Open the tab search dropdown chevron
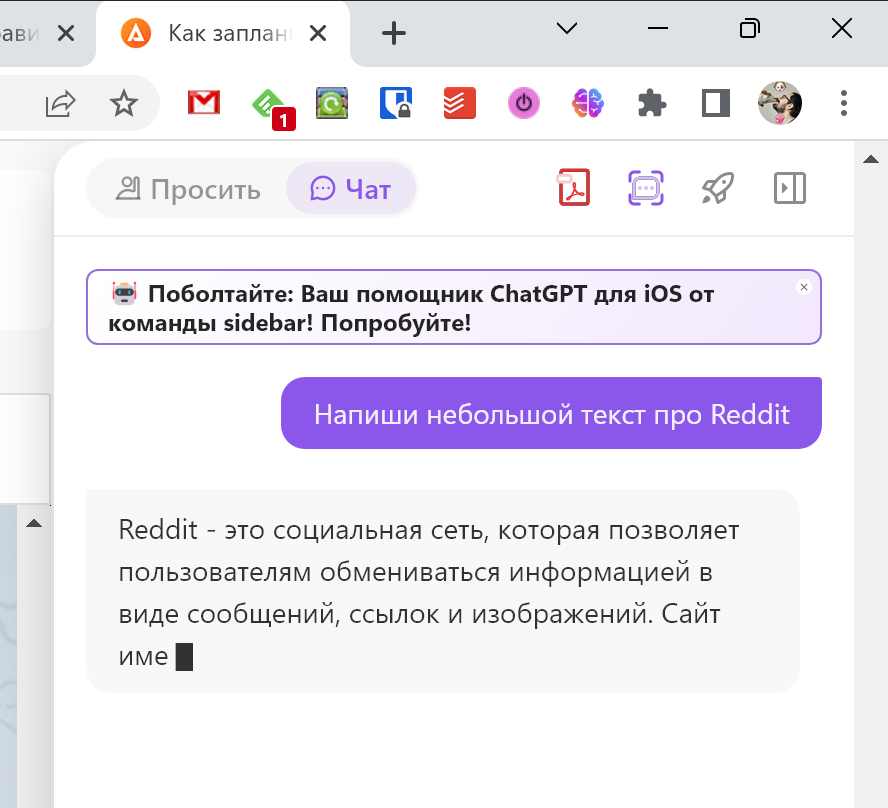This screenshot has height=808, width=888. (567, 28)
